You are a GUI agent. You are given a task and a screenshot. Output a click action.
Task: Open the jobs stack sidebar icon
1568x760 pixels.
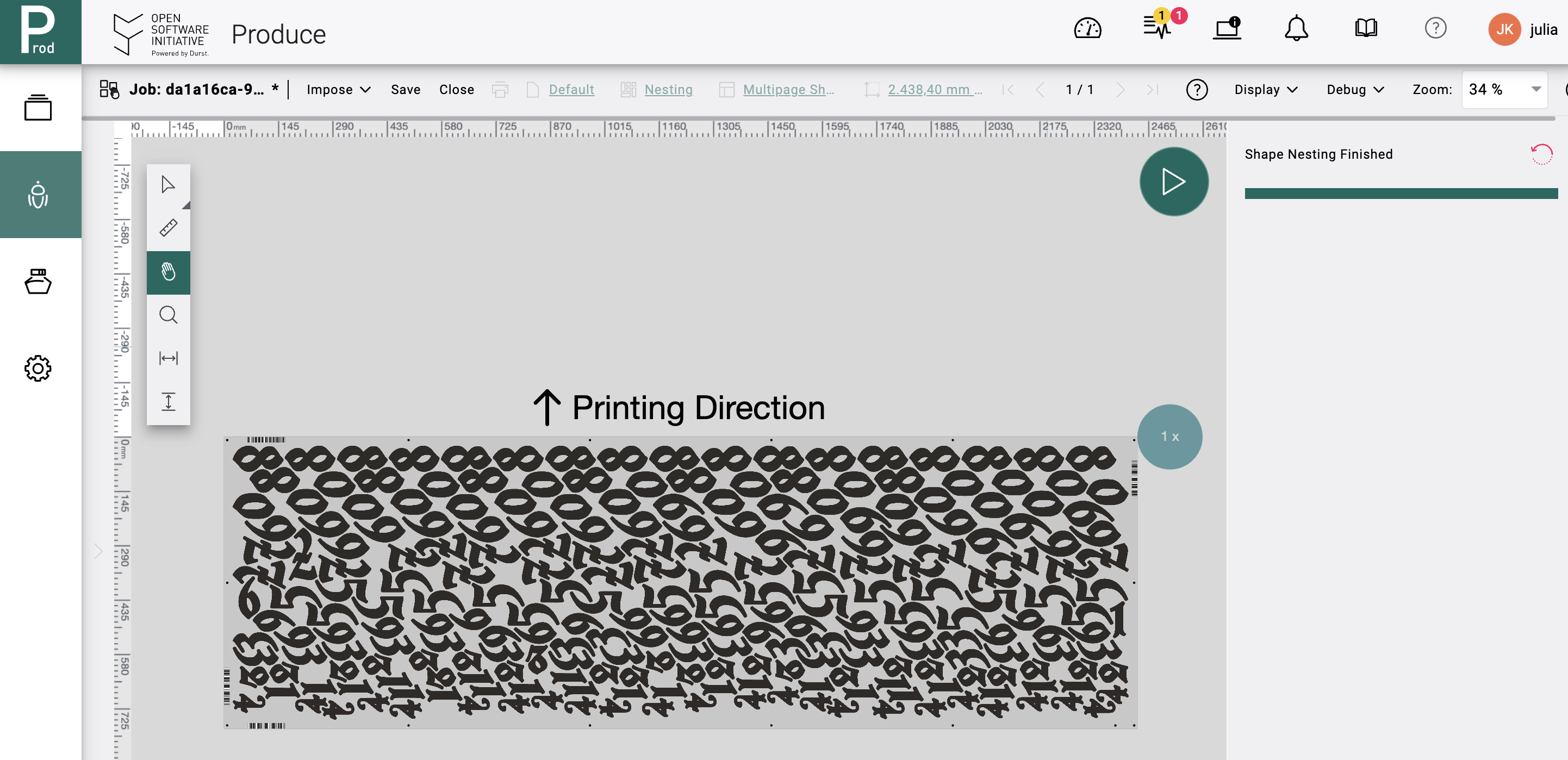point(38,108)
